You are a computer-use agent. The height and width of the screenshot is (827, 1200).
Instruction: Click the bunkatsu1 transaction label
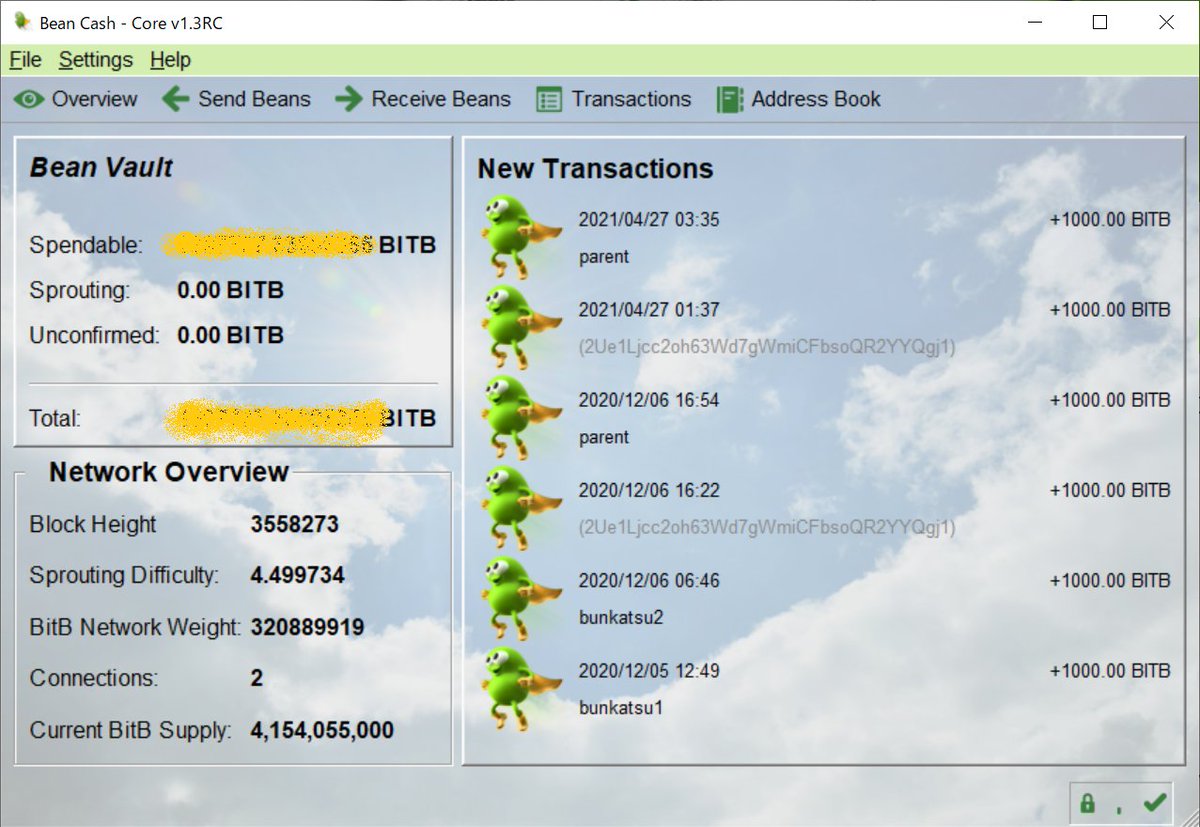pos(620,708)
